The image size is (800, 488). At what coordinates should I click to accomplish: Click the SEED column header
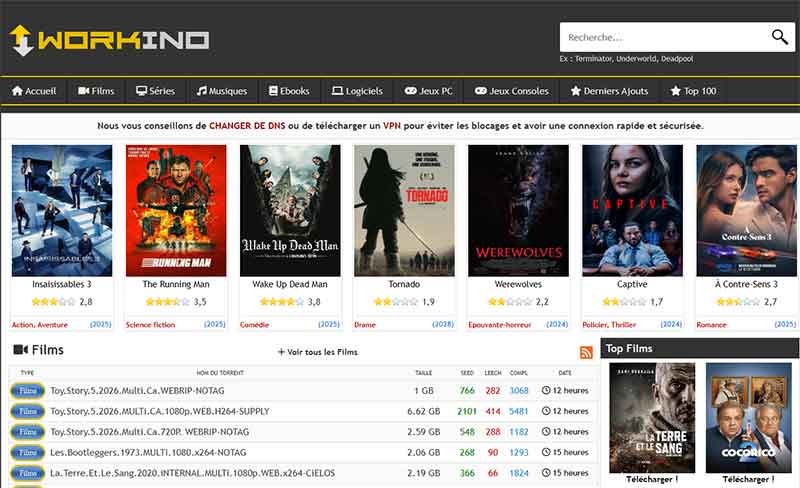[467, 373]
